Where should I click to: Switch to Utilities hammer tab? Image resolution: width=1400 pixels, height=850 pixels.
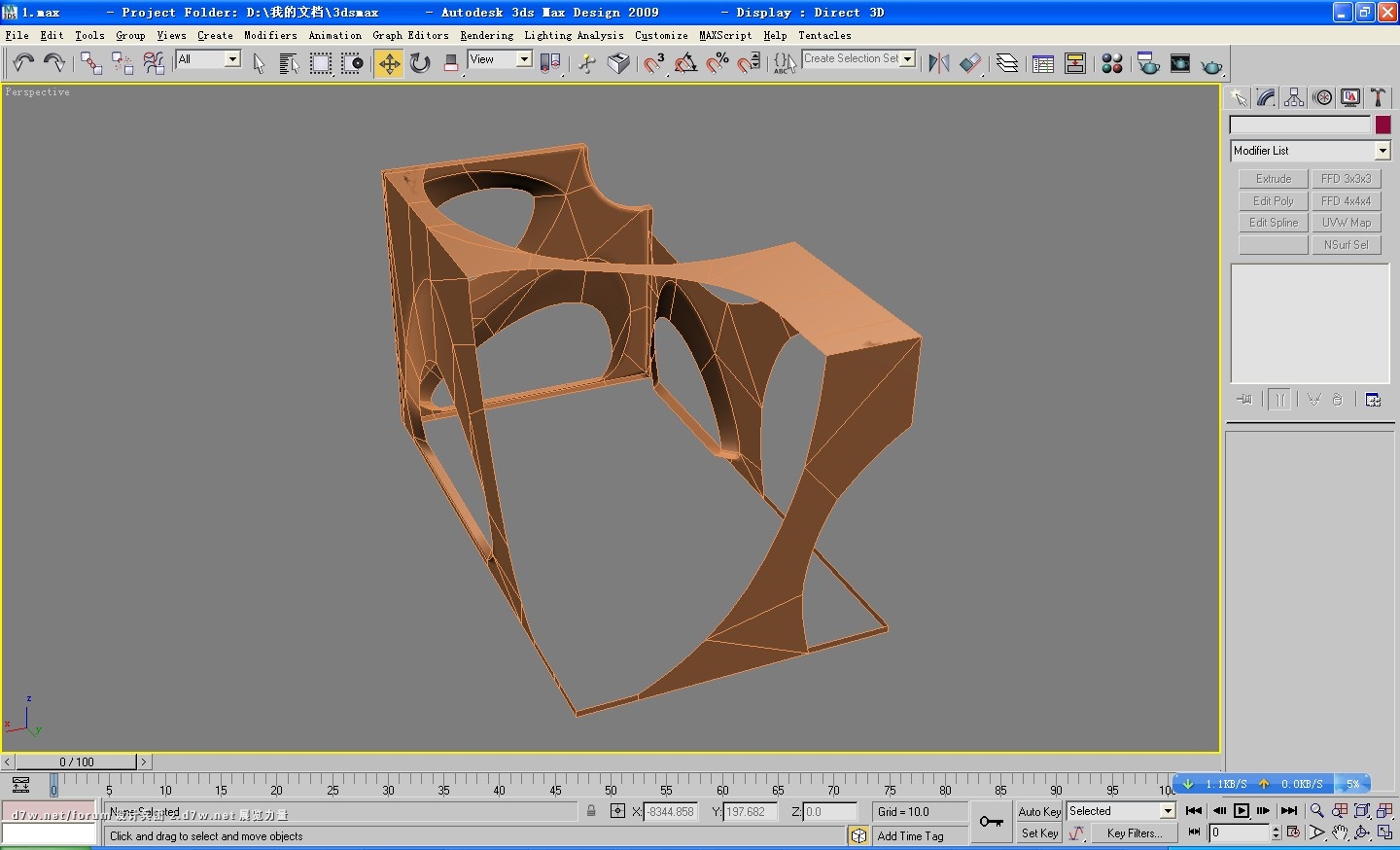(1378, 97)
